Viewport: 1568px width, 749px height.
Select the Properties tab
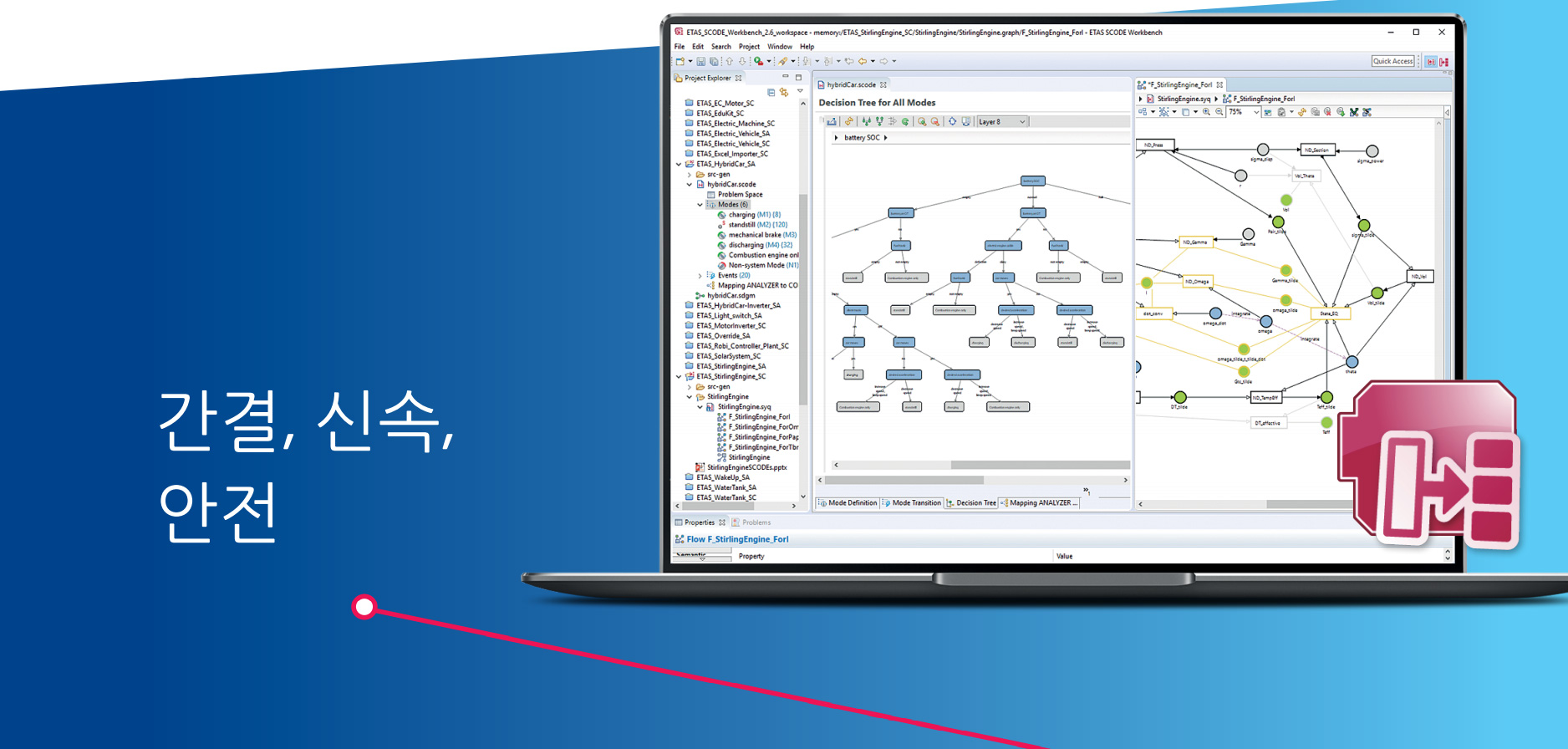click(700, 522)
